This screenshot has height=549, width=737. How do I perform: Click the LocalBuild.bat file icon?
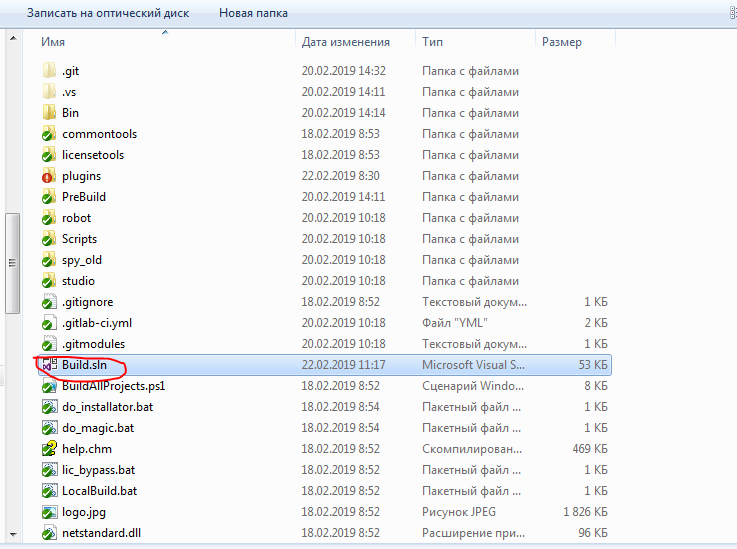point(49,491)
